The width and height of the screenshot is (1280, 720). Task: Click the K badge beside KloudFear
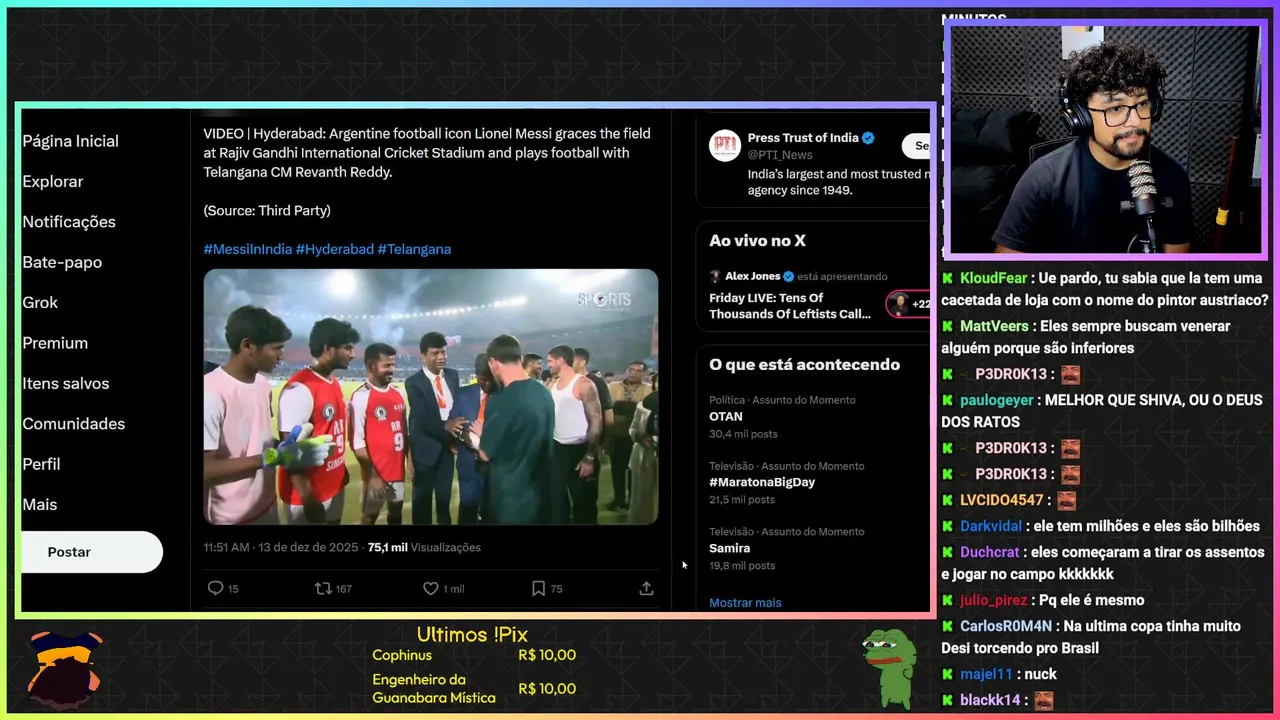[947, 279]
